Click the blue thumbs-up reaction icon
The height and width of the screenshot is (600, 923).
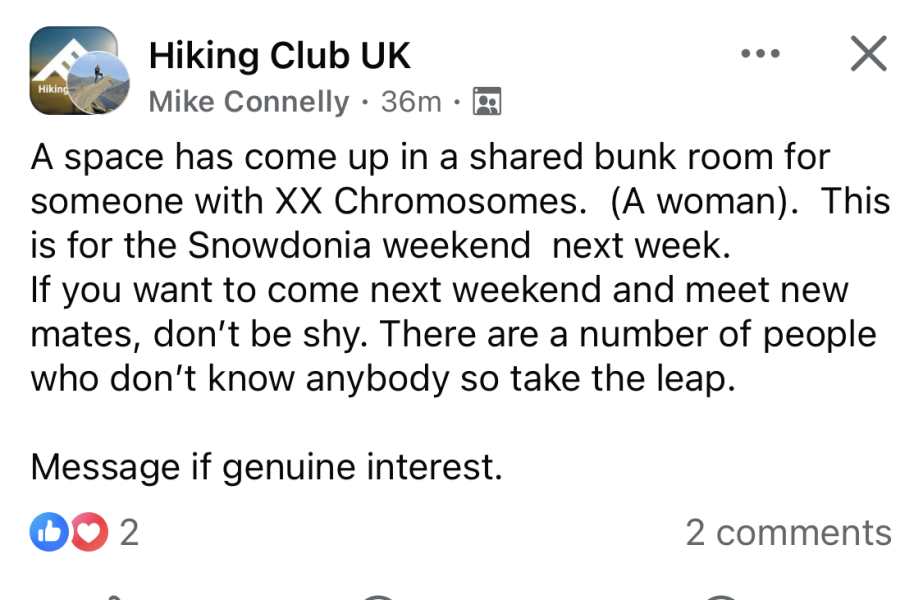49,533
